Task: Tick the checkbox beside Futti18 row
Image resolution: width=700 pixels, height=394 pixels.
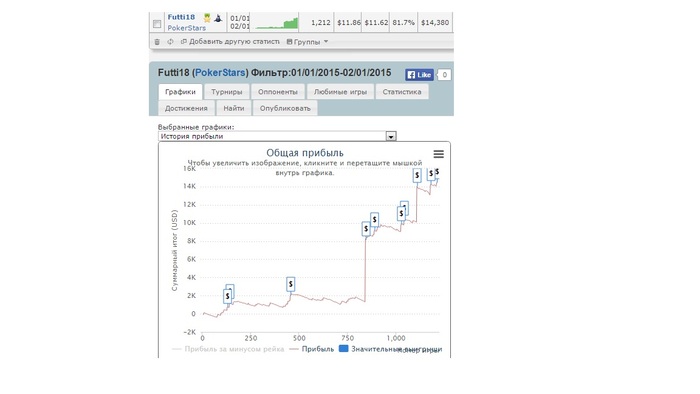Action: click(x=157, y=24)
